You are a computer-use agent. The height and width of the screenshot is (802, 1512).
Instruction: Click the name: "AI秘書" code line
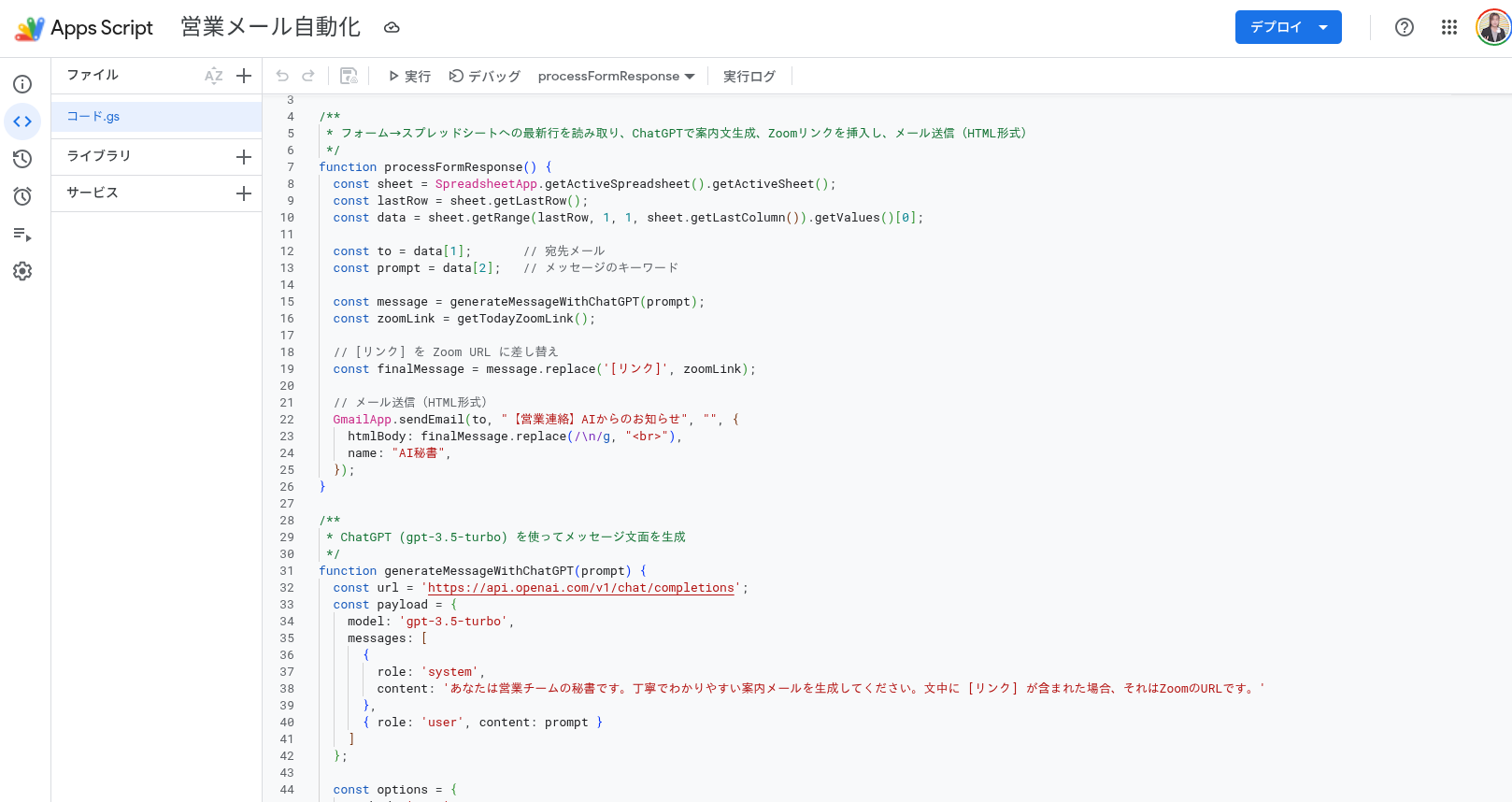[399, 453]
